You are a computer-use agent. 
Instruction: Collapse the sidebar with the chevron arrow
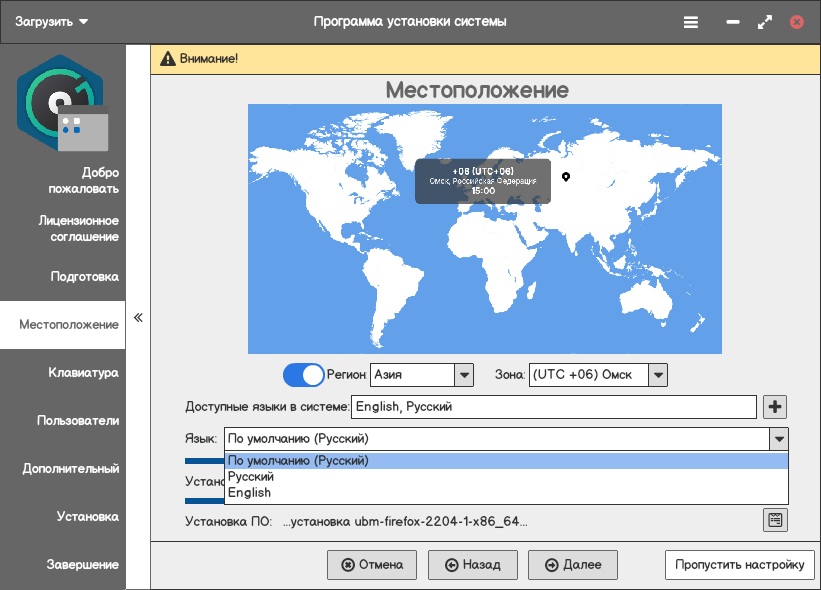coord(138,318)
